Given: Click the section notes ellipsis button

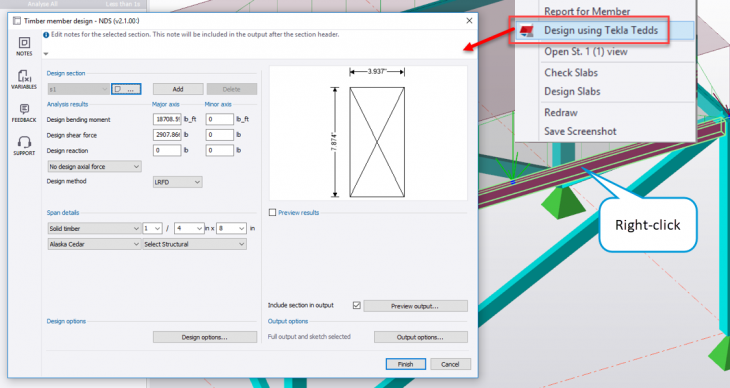Looking at the screenshot, I should [x=126, y=89].
